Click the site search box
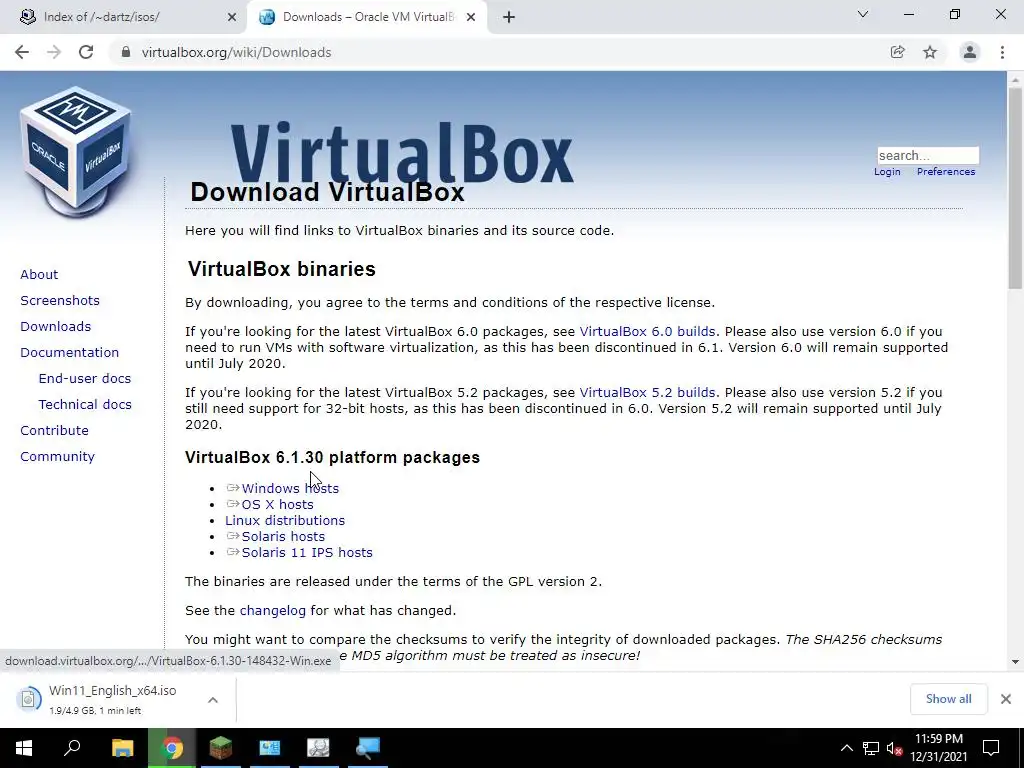The width and height of the screenshot is (1024, 768). (927, 155)
